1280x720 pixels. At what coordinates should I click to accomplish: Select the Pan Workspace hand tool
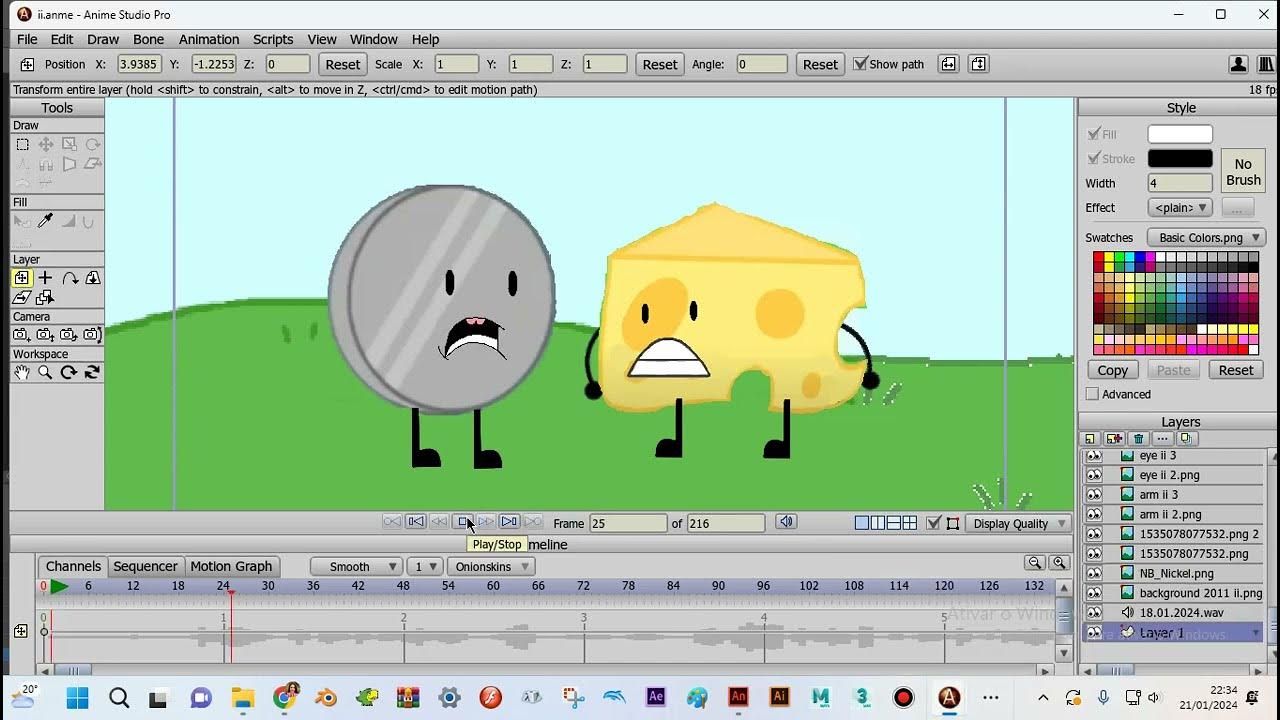[22, 372]
